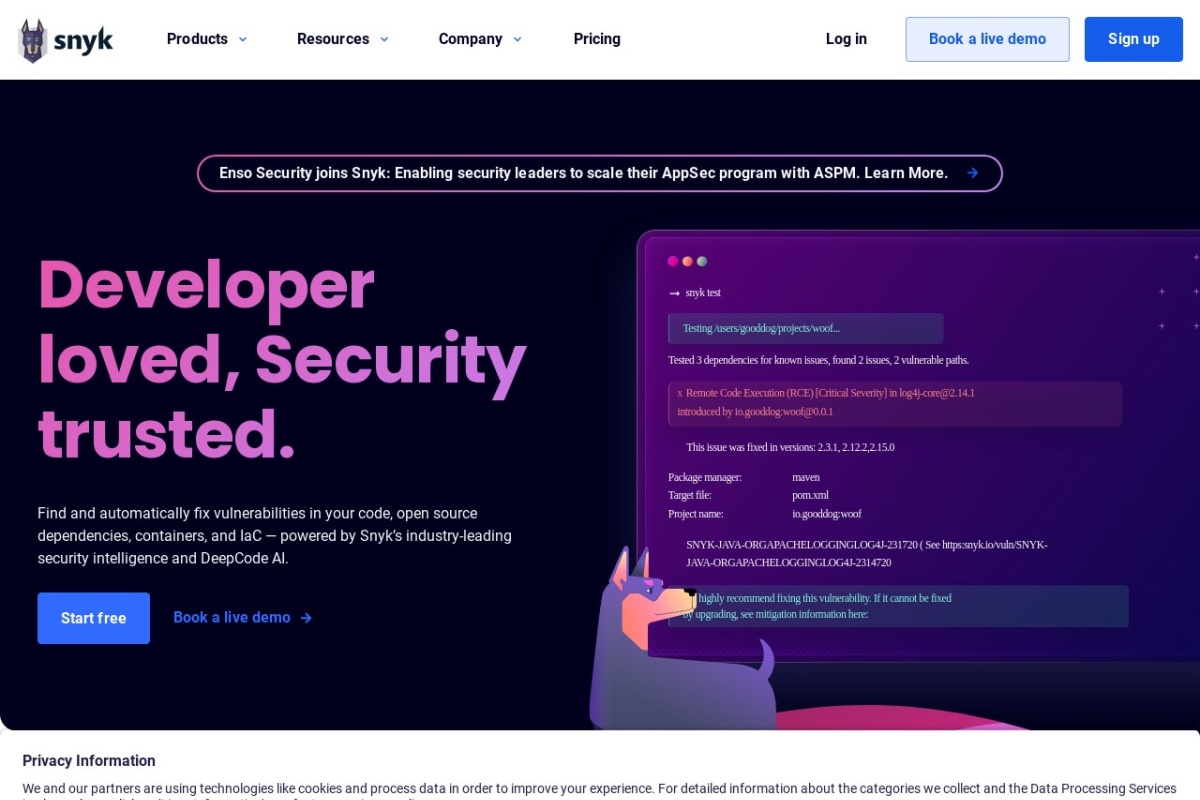This screenshot has height=800, width=1200.
Task: Expand the Company menu chevron
Action: [x=517, y=40]
